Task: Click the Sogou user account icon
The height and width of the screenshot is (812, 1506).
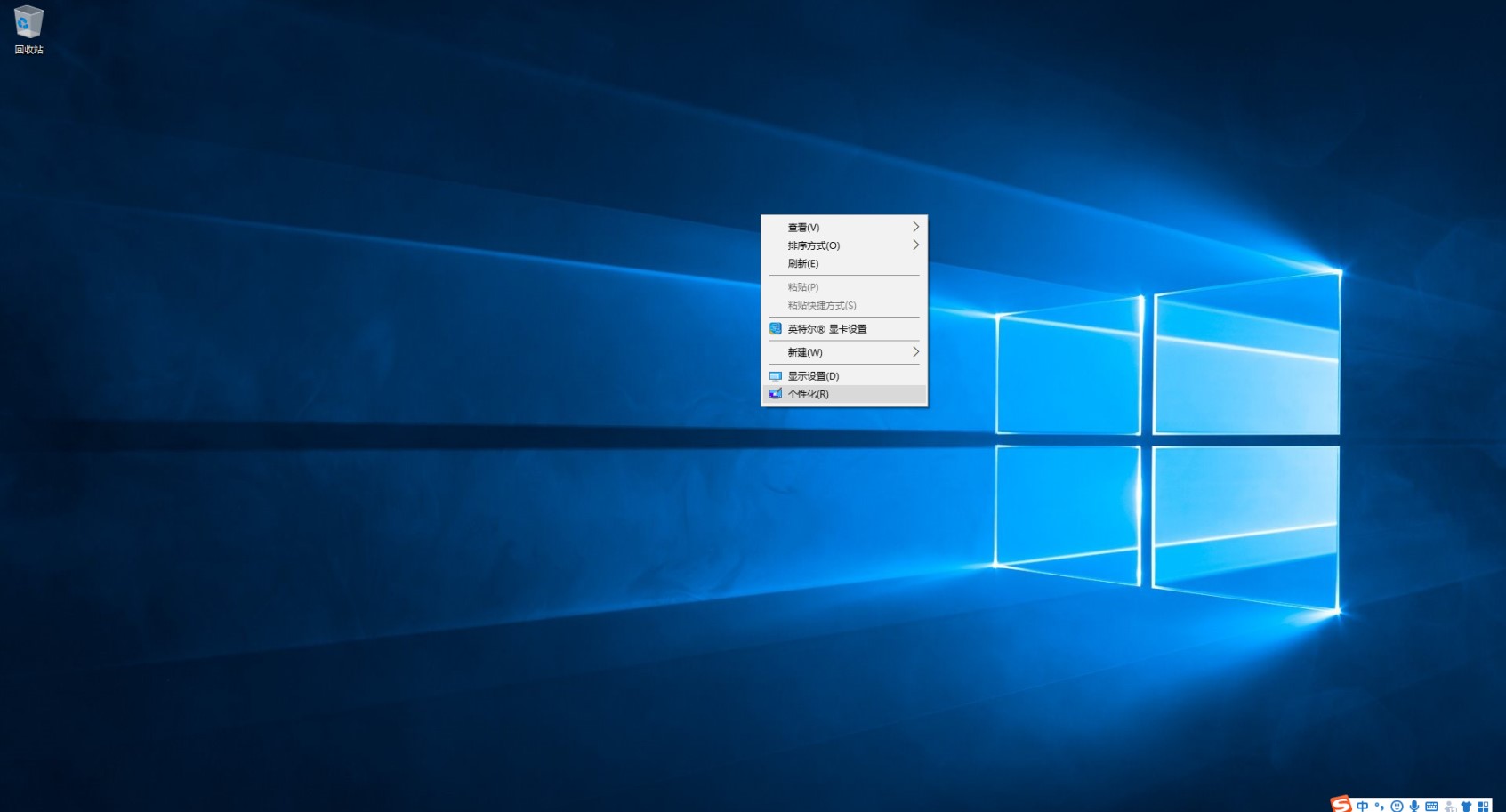Action: point(1450,806)
